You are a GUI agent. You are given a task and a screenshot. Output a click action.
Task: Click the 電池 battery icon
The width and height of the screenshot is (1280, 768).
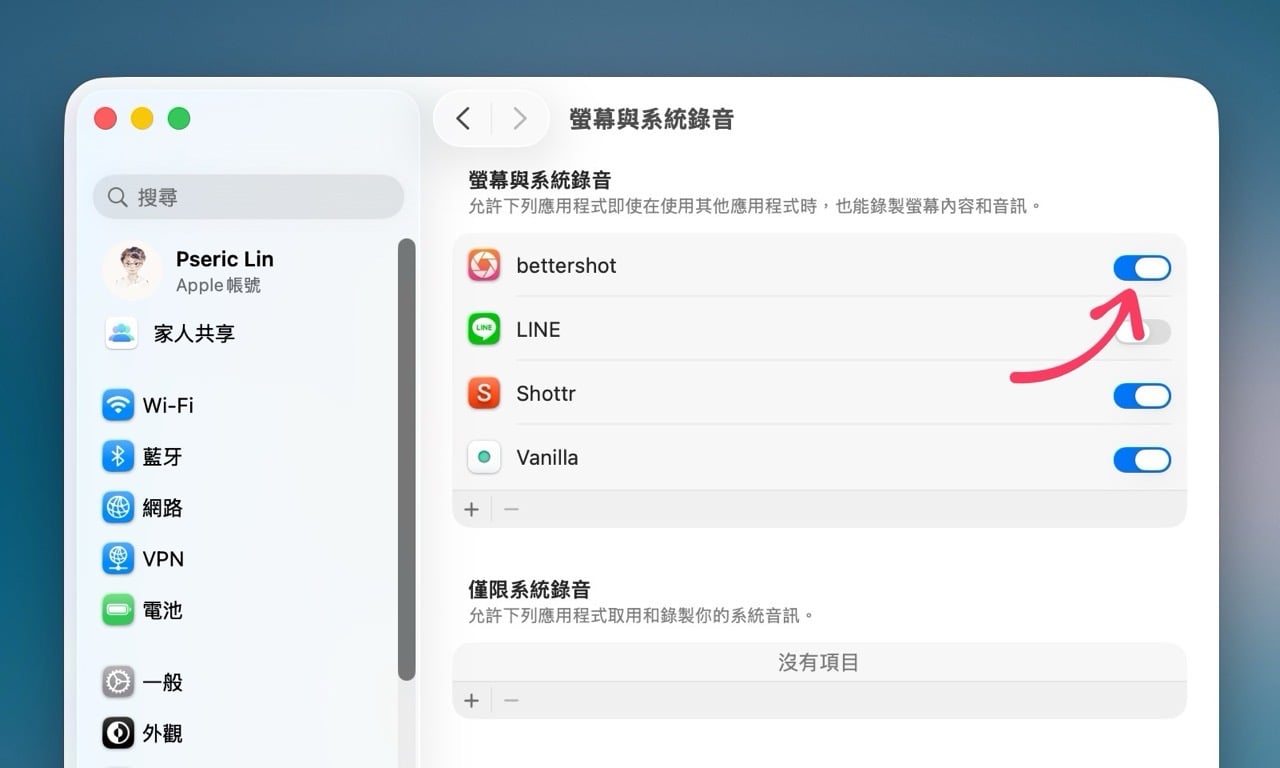pyautogui.click(x=118, y=610)
